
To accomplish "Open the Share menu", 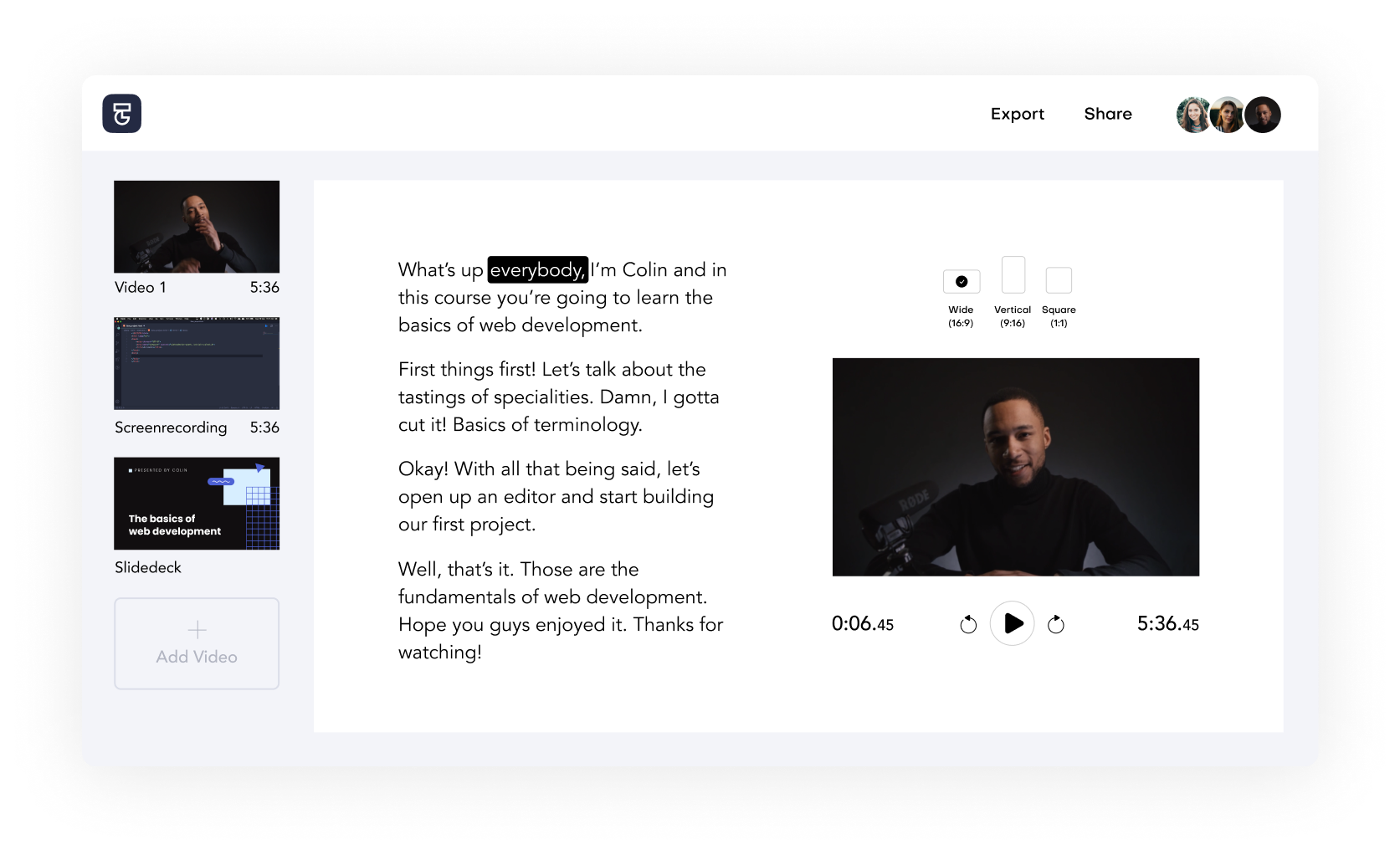I will click(1108, 114).
